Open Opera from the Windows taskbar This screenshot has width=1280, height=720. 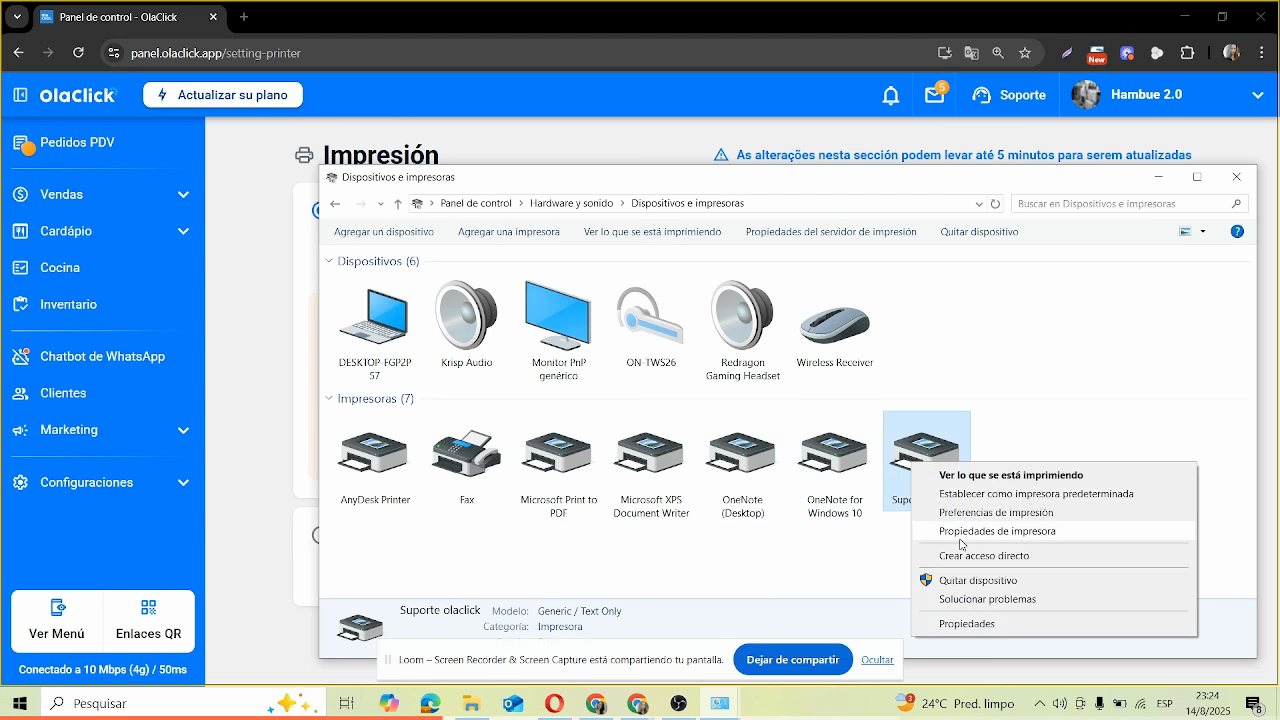(554, 703)
